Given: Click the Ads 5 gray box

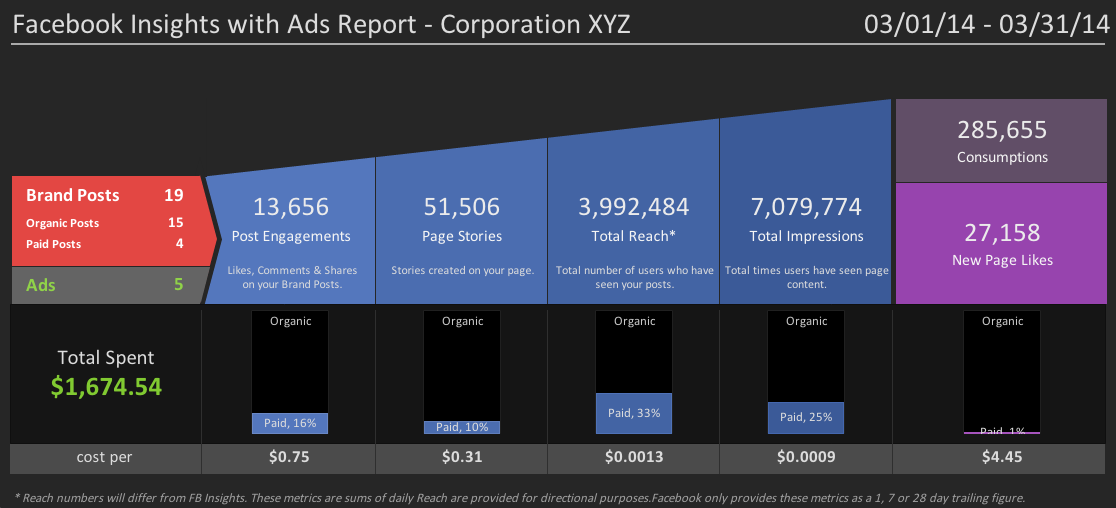Looking at the screenshot, I should coord(107,285).
